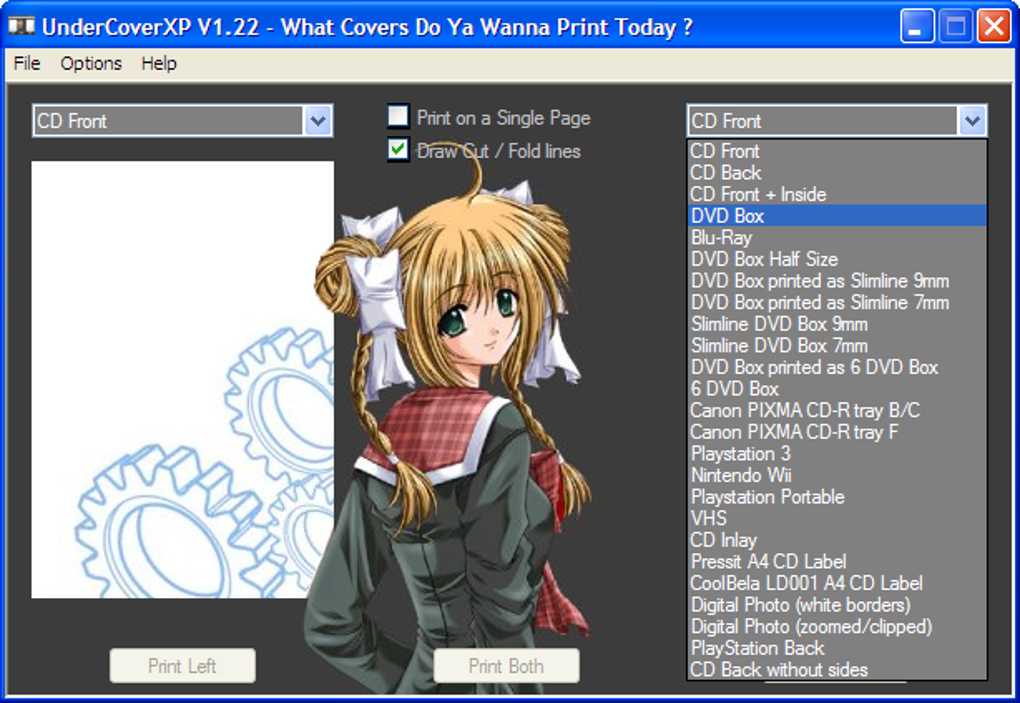This screenshot has width=1020, height=703.
Task: Choose the VHS option
Action: click(x=709, y=518)
